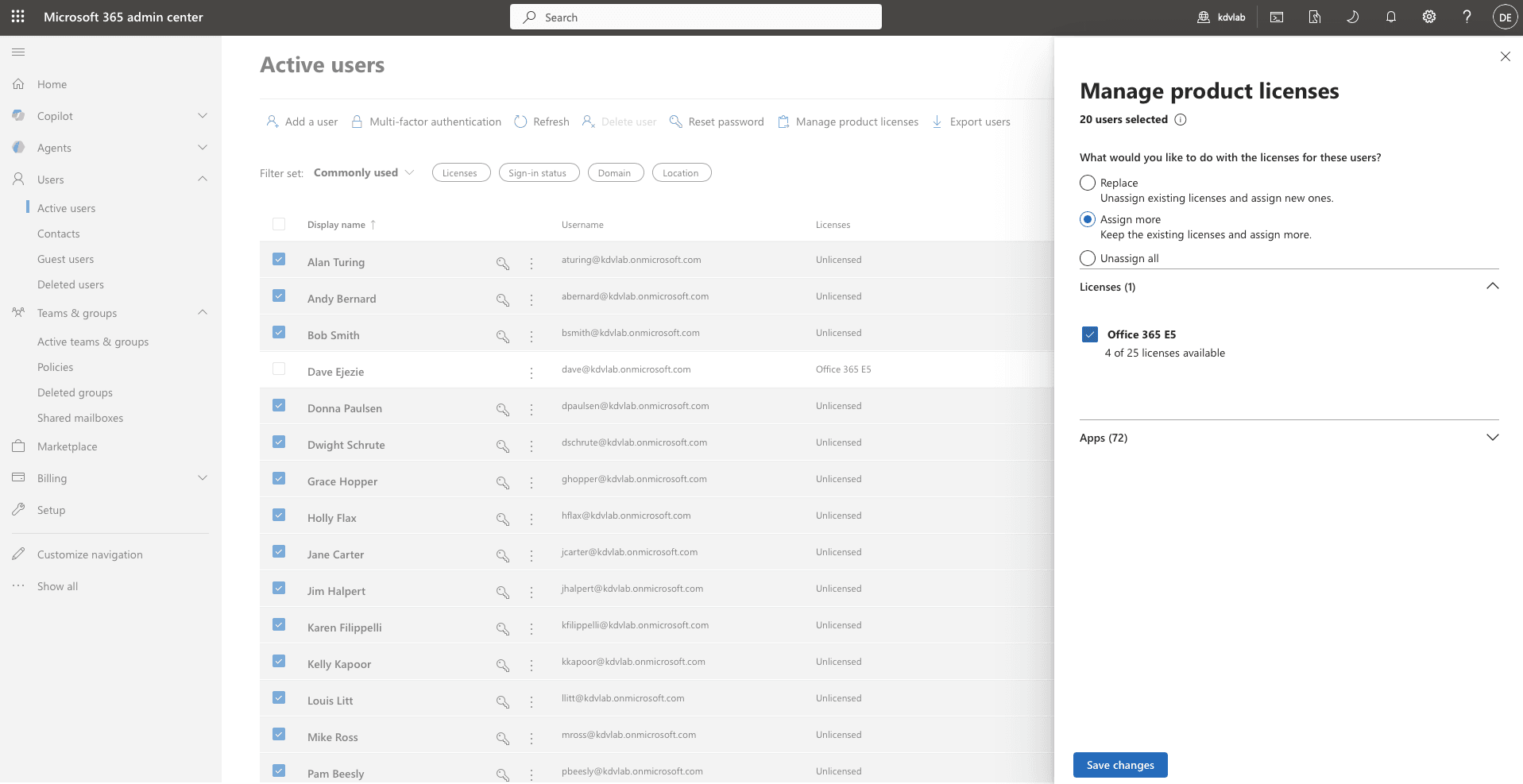This screenshot has height=784, width=1523.
Task: Open more actions for Karen Filippelli
Action: [x=532, y=628]
